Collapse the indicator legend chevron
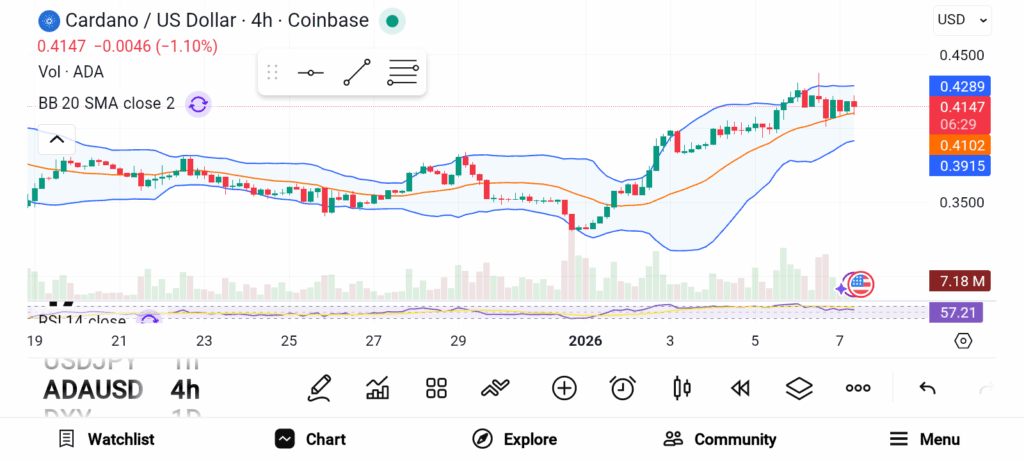The height and width of the screenshot is (461, 1024). (x=57, y=140)
